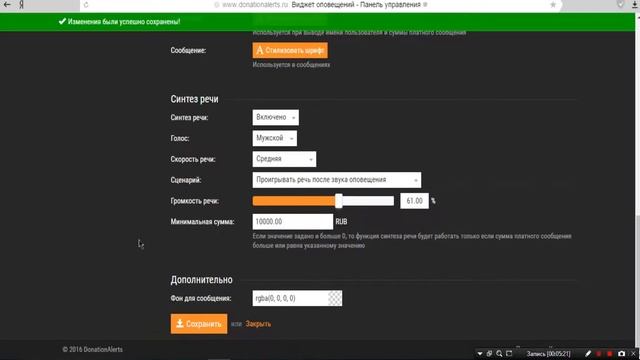Click the red stop recording button
The image size is (640, 360).
610,353
